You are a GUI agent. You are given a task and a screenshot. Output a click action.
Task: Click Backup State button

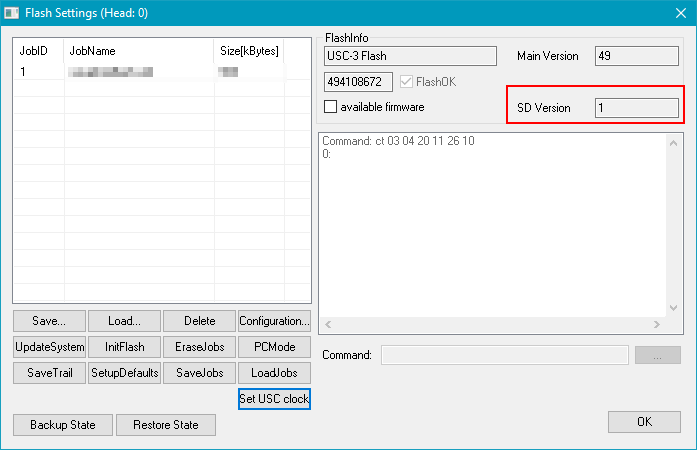63,425
